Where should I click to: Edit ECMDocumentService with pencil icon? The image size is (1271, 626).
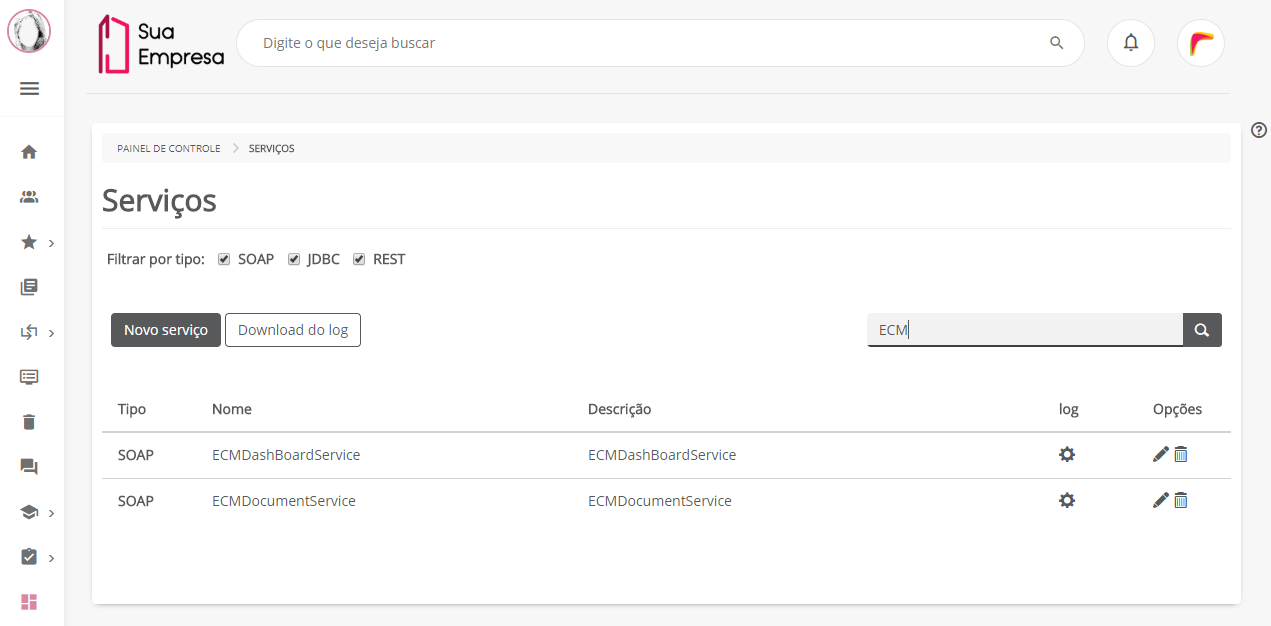coord(1160,501)
